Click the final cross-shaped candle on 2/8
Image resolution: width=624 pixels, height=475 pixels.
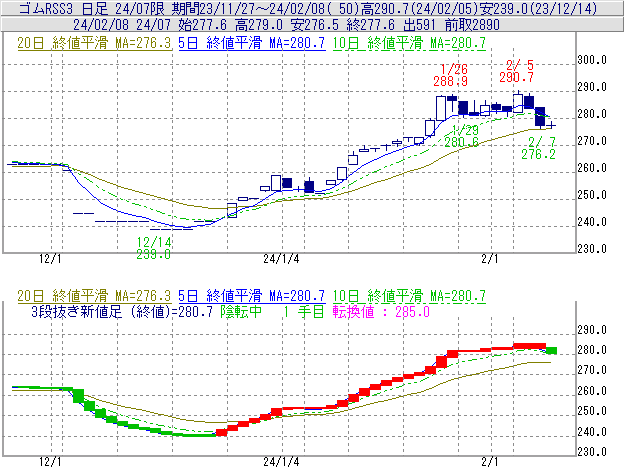[x=551, y=126]
